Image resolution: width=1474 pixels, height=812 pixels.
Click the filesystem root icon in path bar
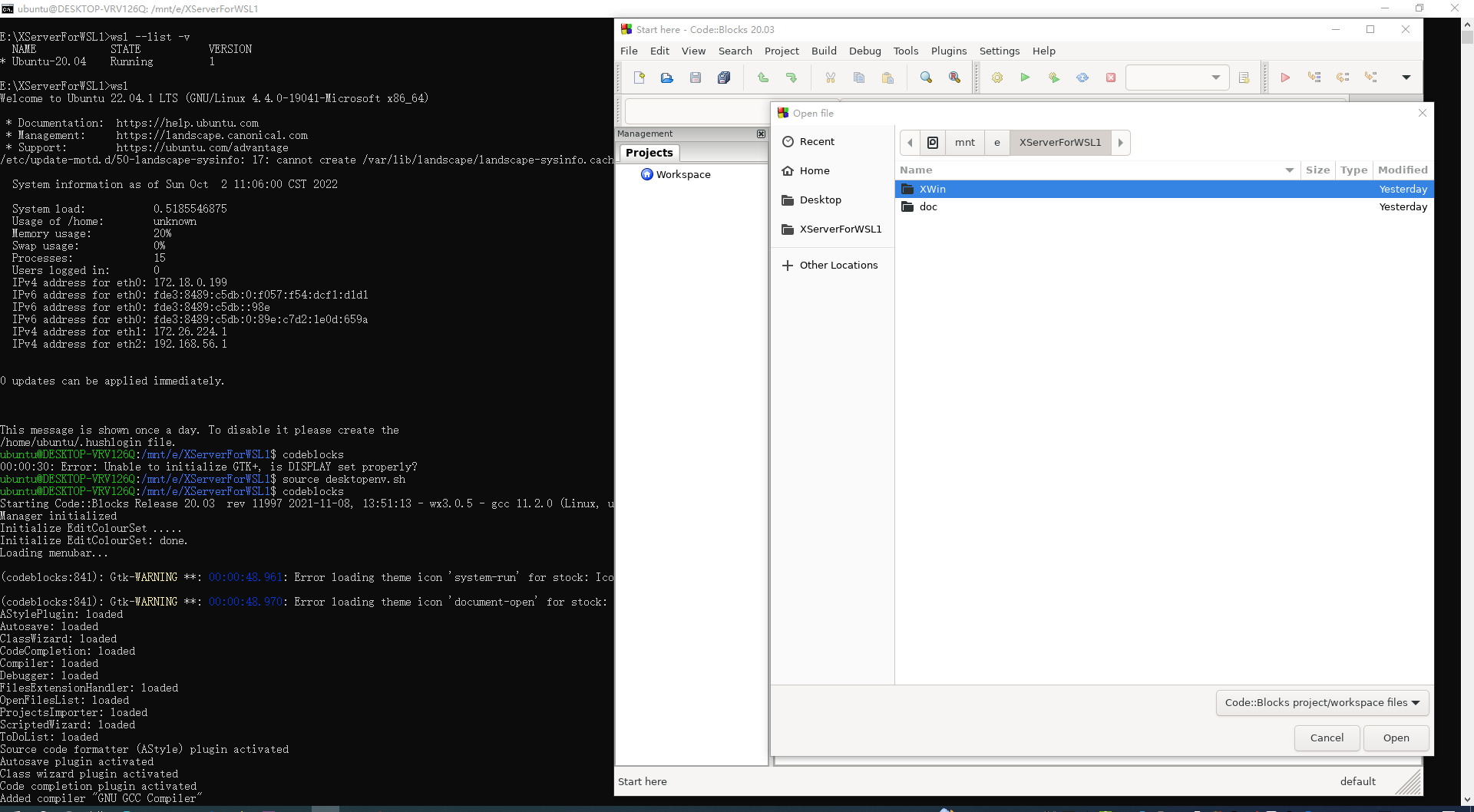[x=933, y=143]
